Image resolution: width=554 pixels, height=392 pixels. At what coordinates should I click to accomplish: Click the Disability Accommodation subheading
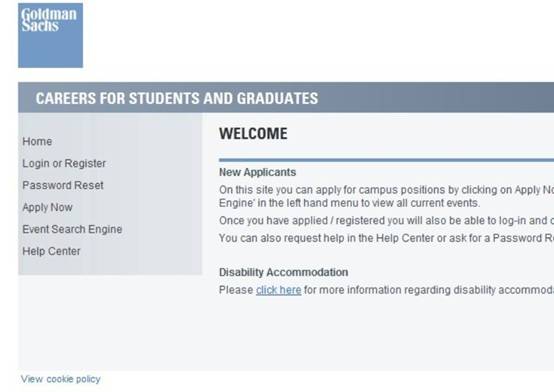(283, 272)
